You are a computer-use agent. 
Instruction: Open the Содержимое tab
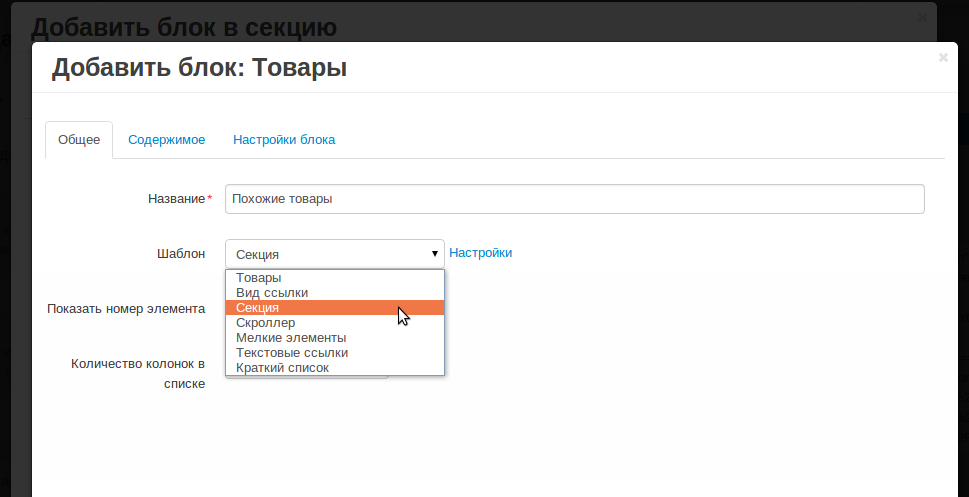(166, 140)
